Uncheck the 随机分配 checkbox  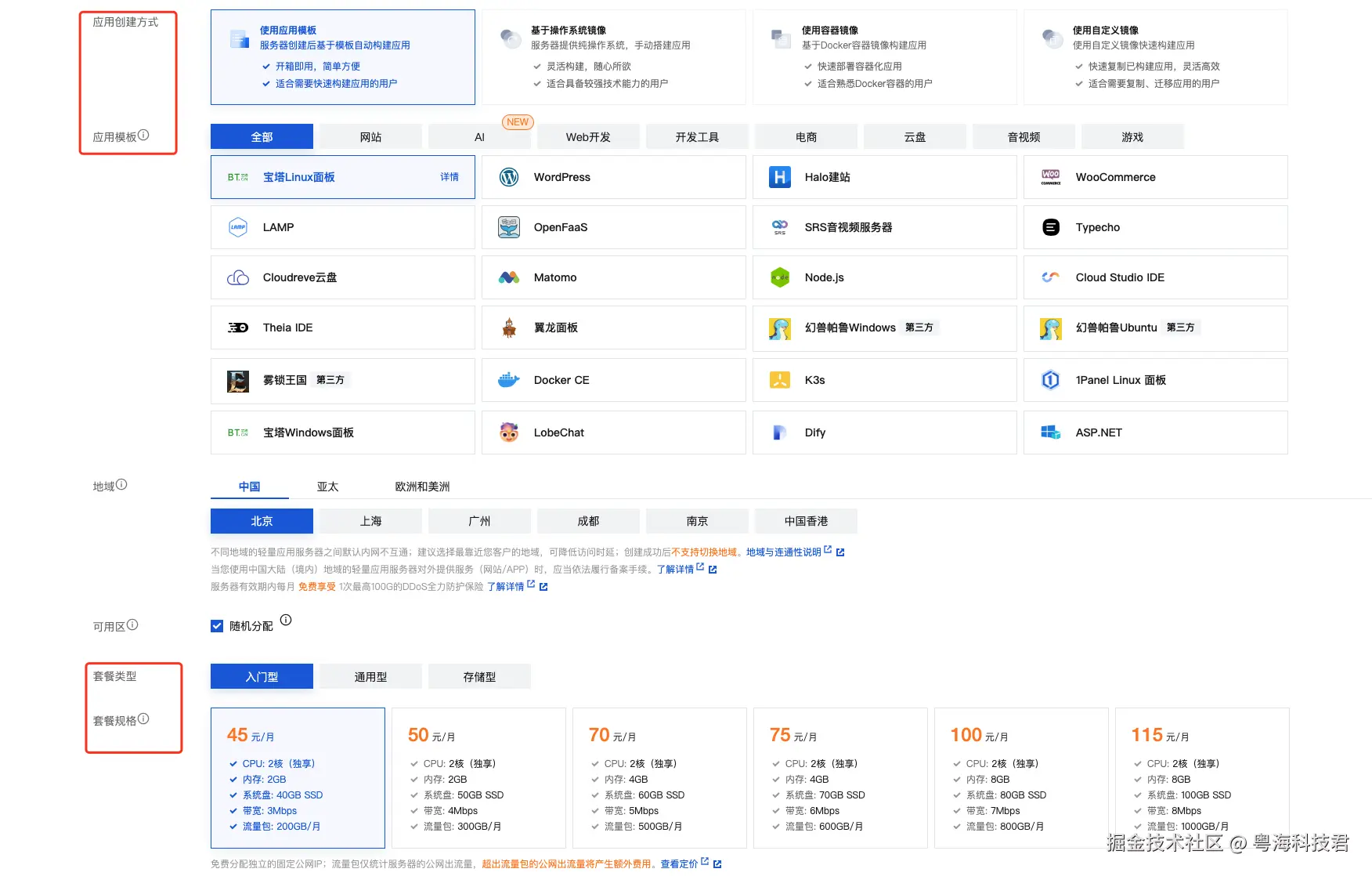[217, 626]
